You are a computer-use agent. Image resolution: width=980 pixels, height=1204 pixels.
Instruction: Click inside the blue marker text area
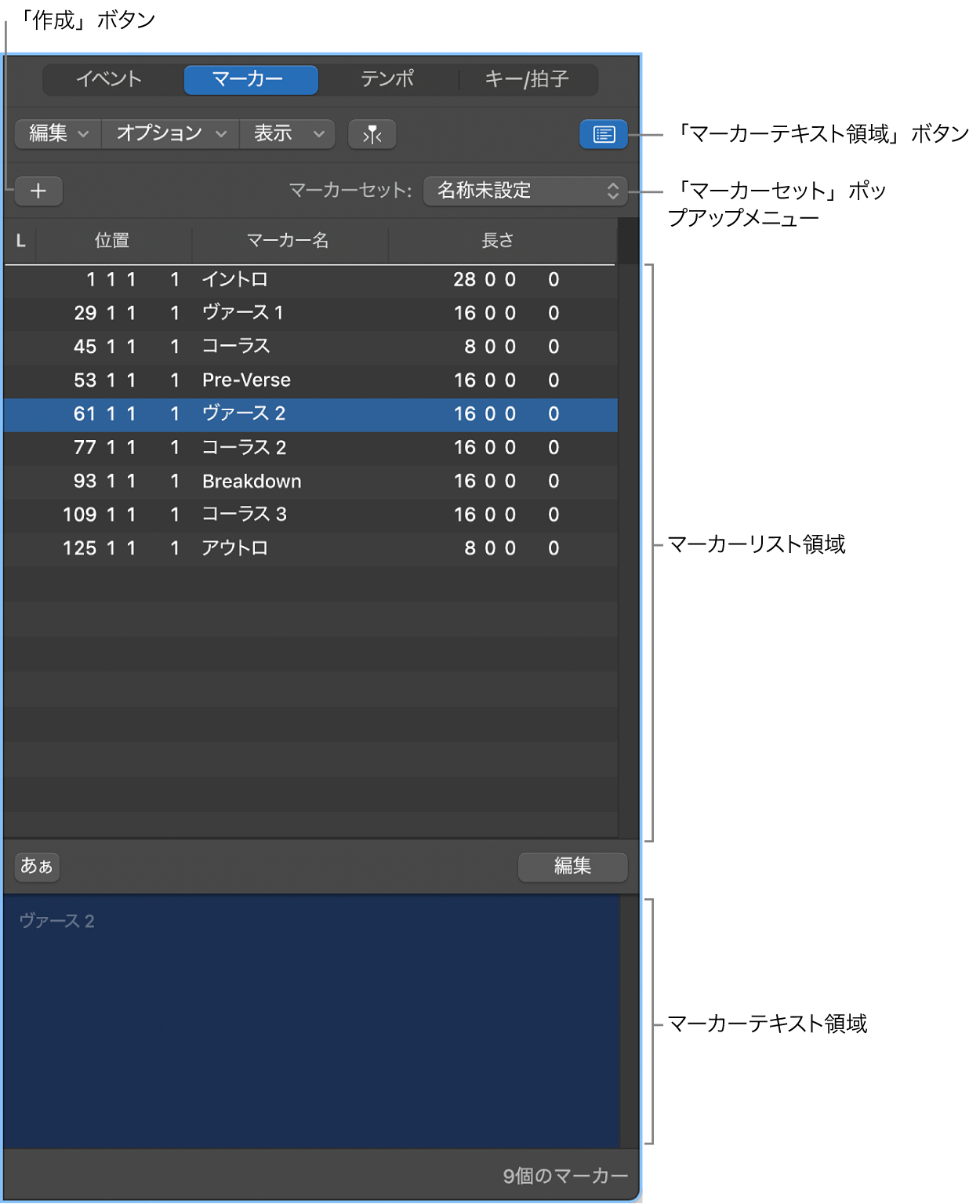pyautogui.click(x=314, y=1020)
